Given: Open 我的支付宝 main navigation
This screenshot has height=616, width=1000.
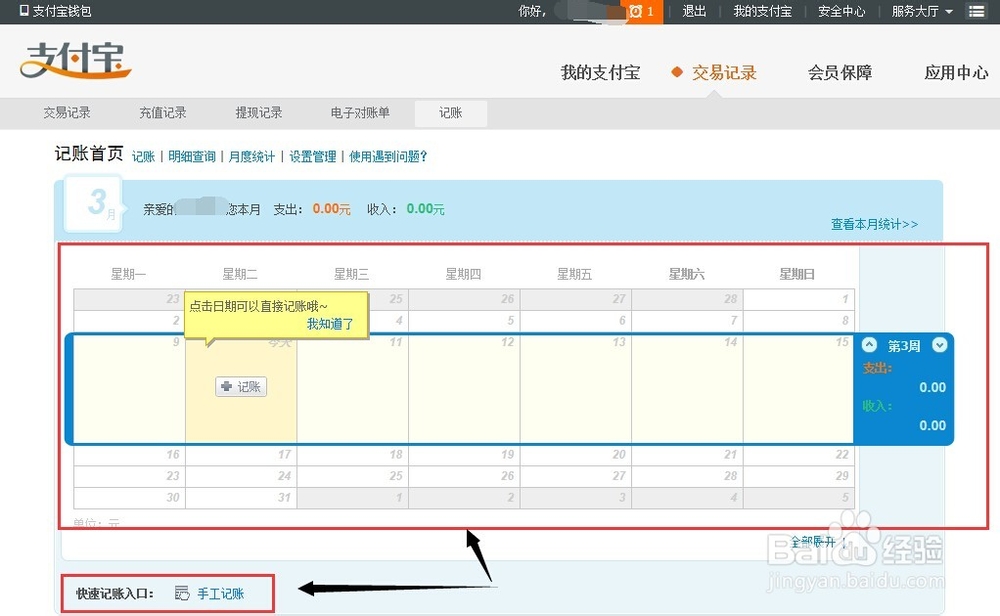Looking at the screenshot, I should click(600, 73).
